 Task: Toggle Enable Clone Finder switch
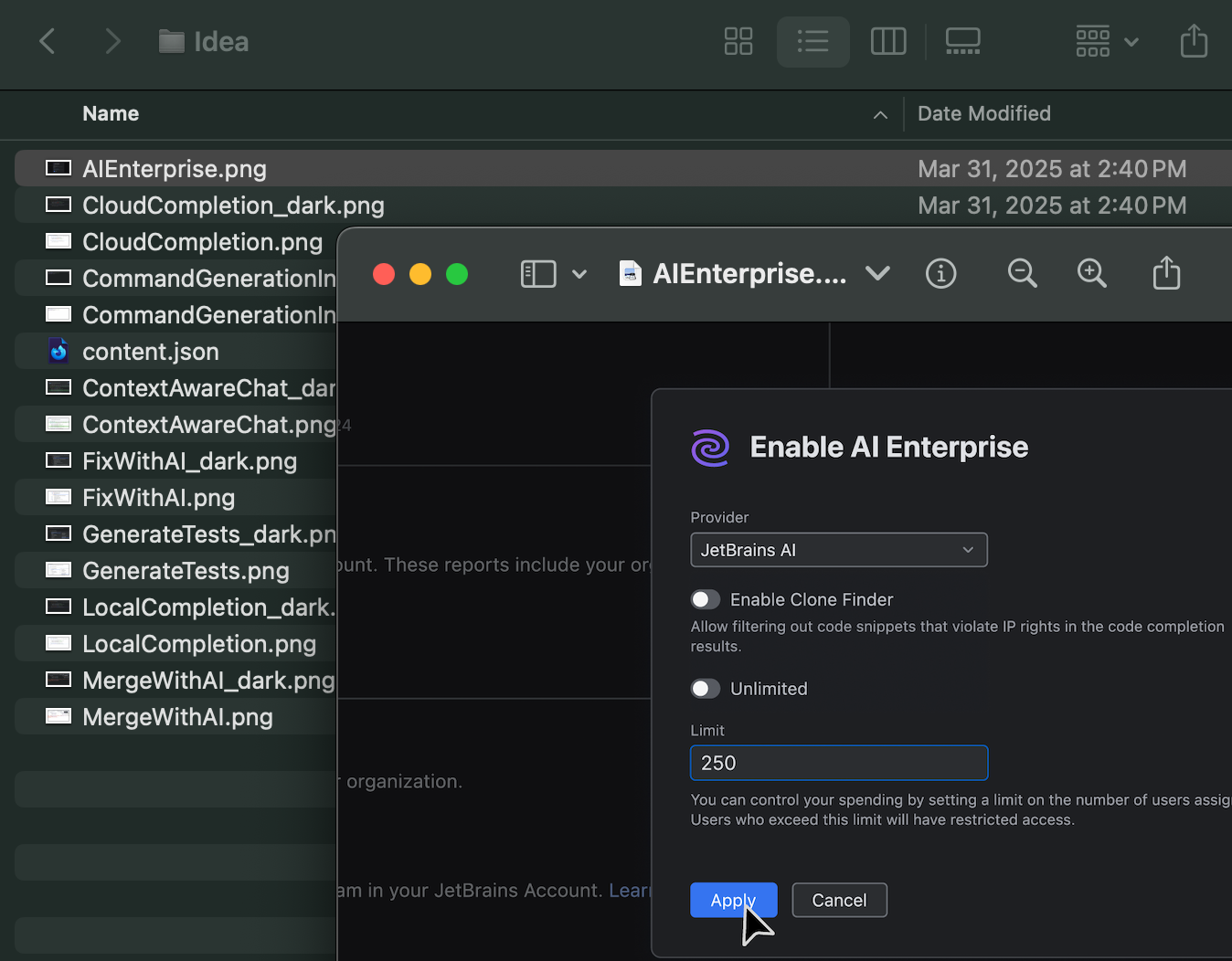[x=705, y=599]
